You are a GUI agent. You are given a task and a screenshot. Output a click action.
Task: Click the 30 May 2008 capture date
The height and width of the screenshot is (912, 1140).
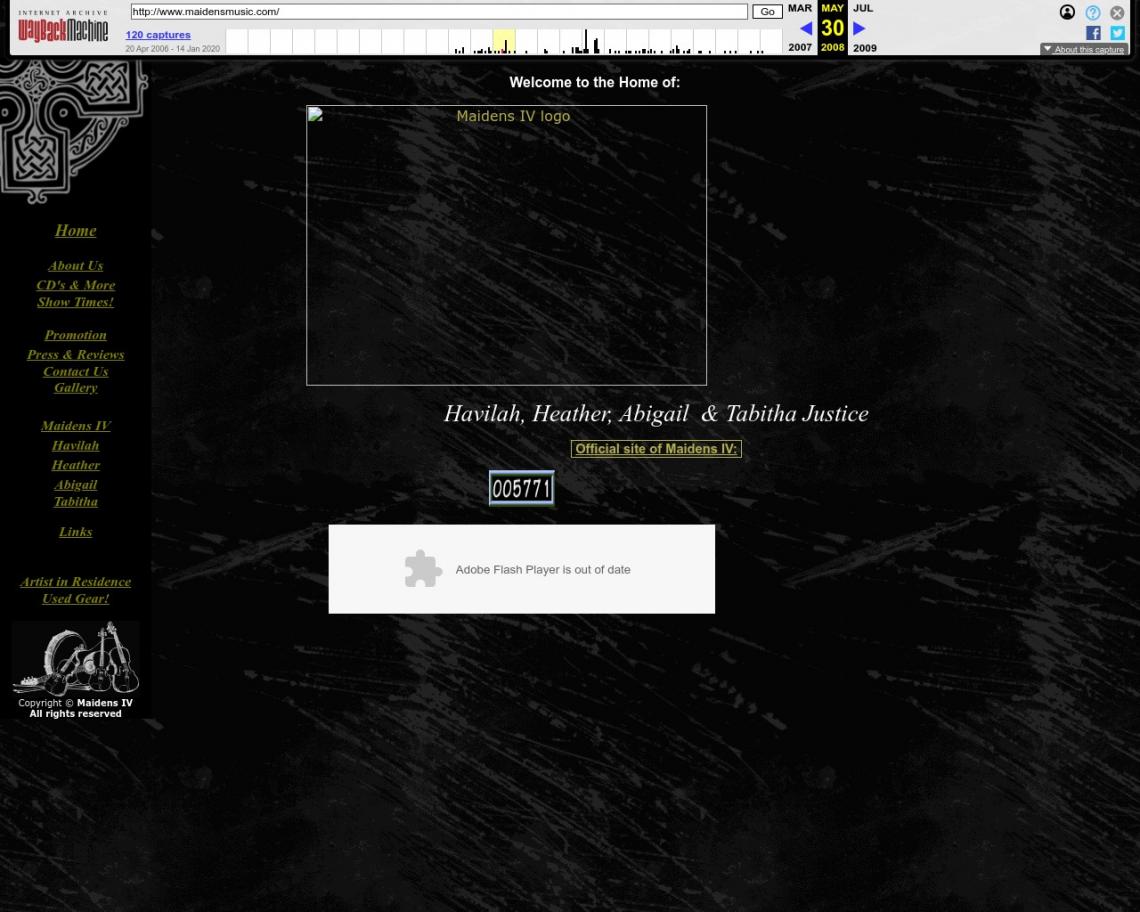pyautogui.click(x=832, y=28)
